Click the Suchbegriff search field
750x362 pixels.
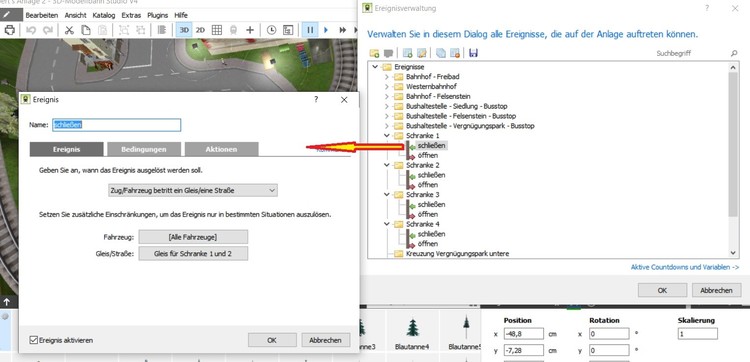click(x=691, y=54)
